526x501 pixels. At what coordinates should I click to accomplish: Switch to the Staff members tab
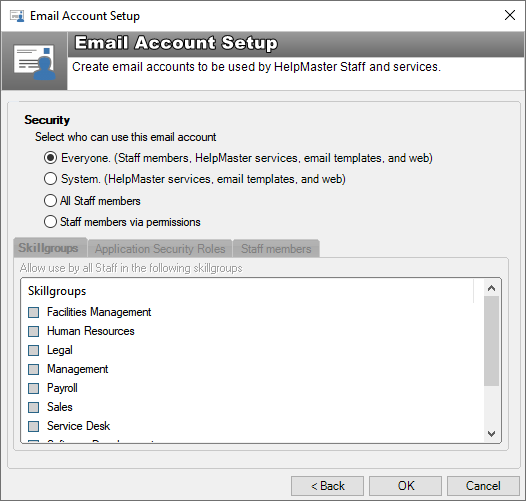[x=276, y=249]
